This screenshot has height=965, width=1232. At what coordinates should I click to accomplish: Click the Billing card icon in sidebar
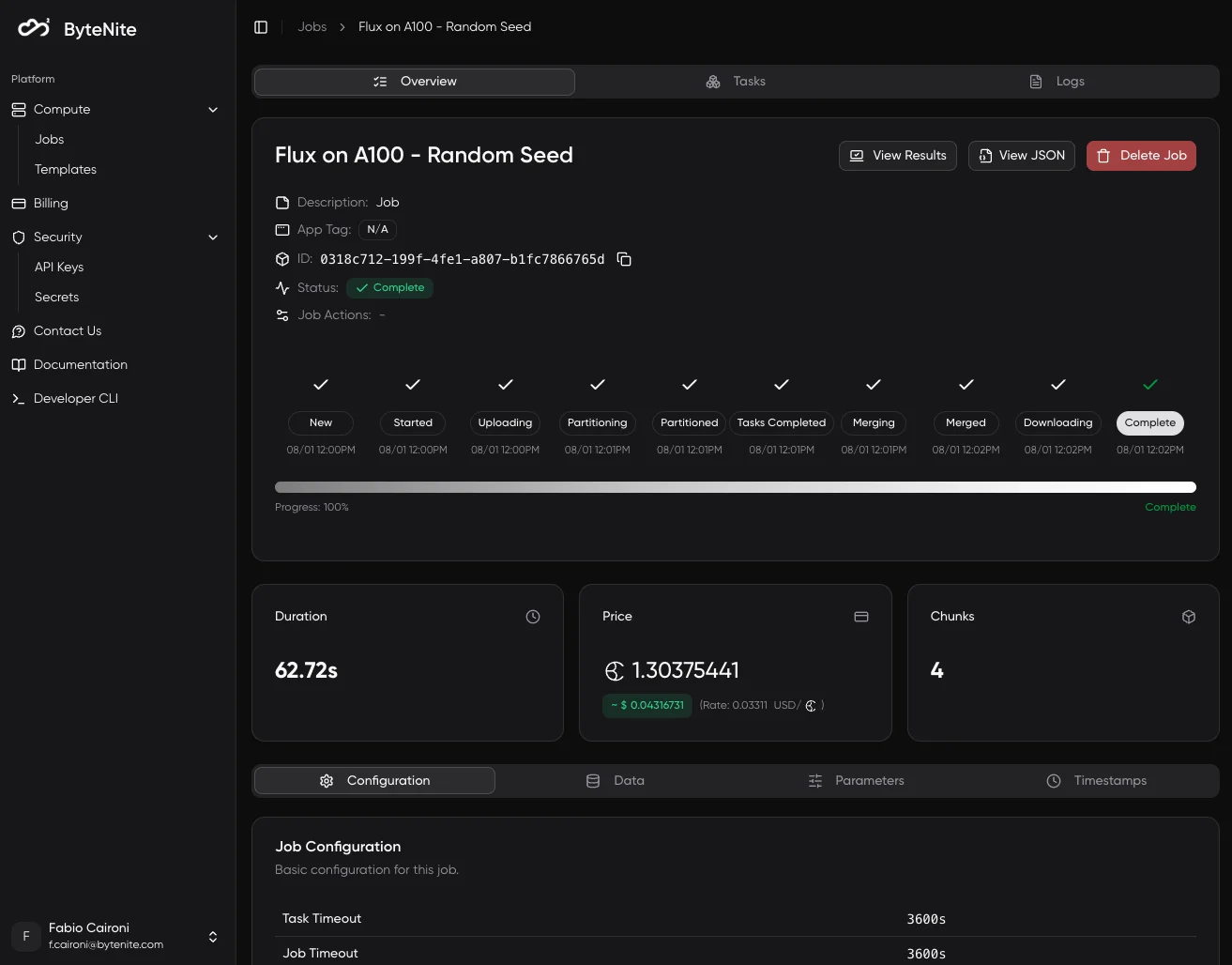point(19,204)
